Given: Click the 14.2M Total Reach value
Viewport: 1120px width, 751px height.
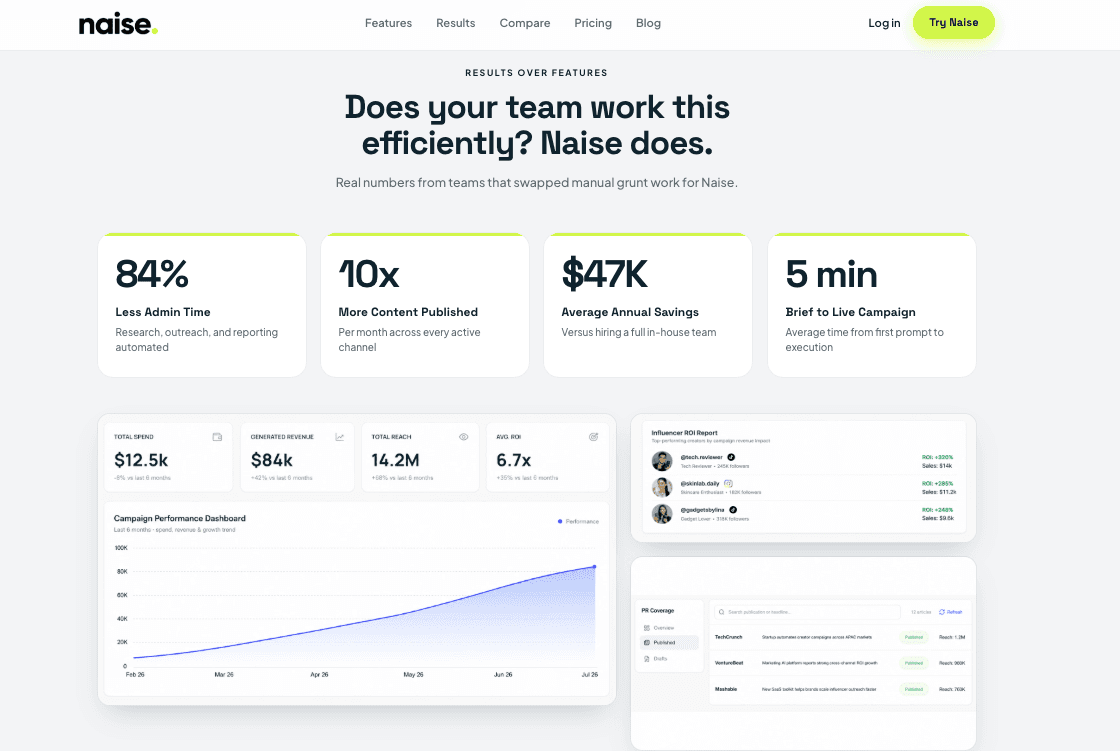Looking at the screenshot, I should pos(395,460).
